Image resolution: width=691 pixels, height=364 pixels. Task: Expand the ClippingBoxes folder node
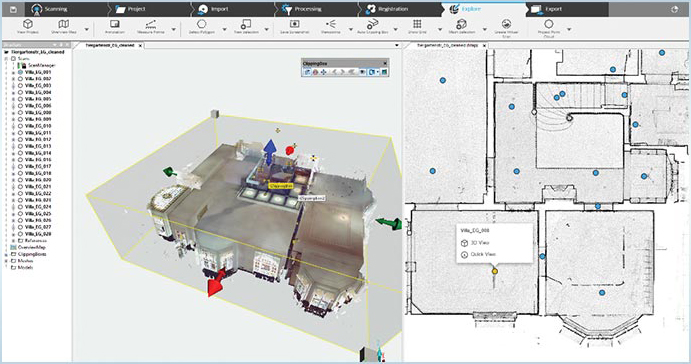click(x=7, y=254)
